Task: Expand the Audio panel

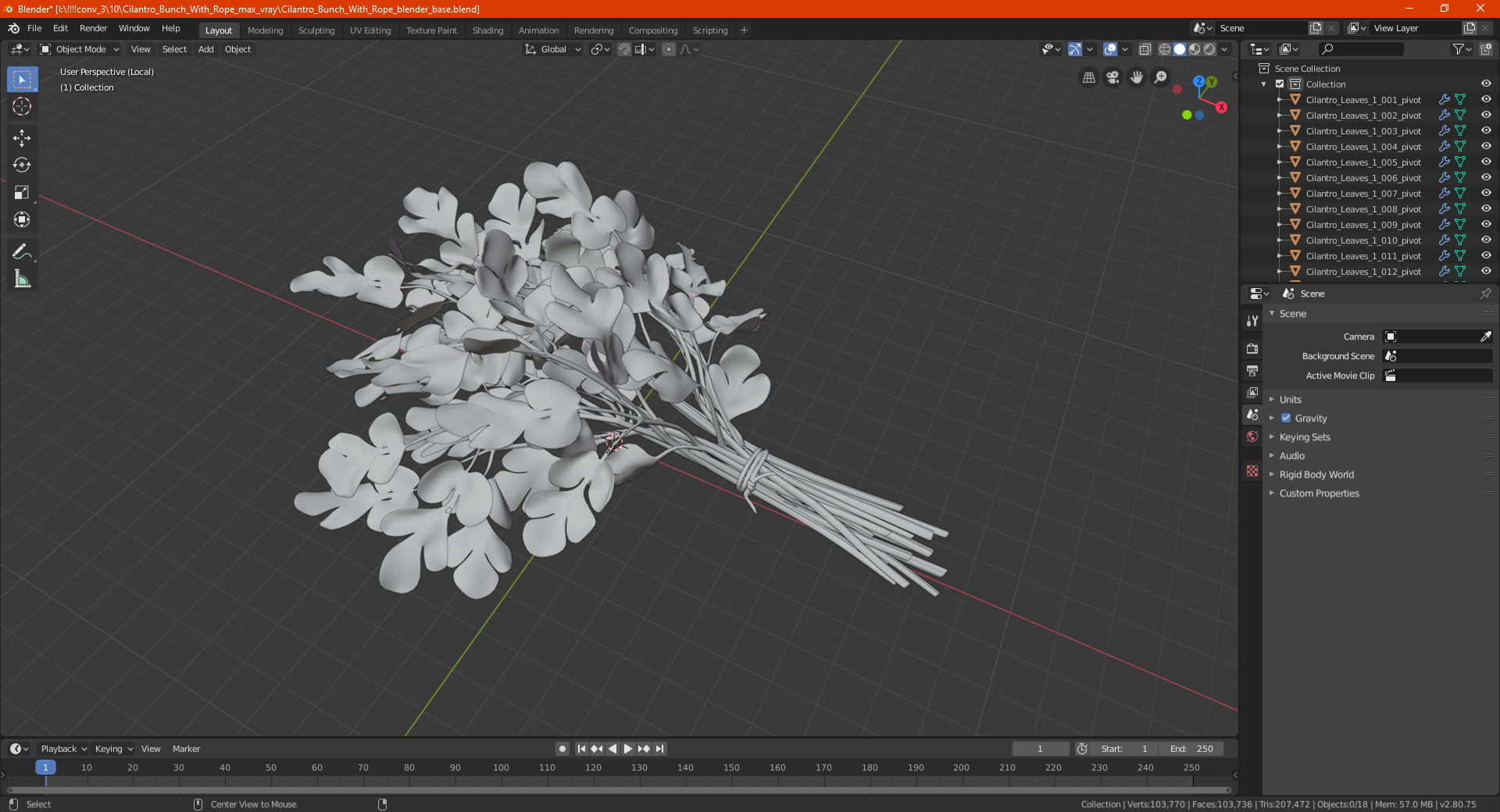Action: (1291, 456)
